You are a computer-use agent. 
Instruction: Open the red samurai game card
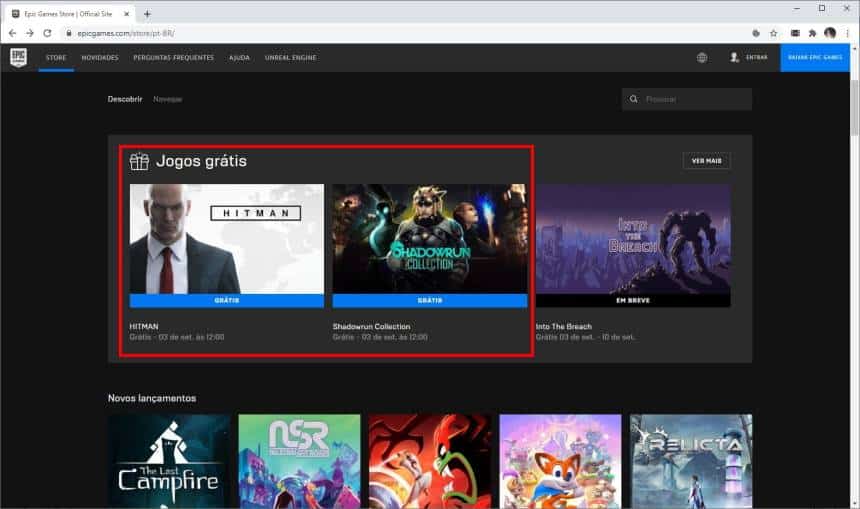coord(430,461)
